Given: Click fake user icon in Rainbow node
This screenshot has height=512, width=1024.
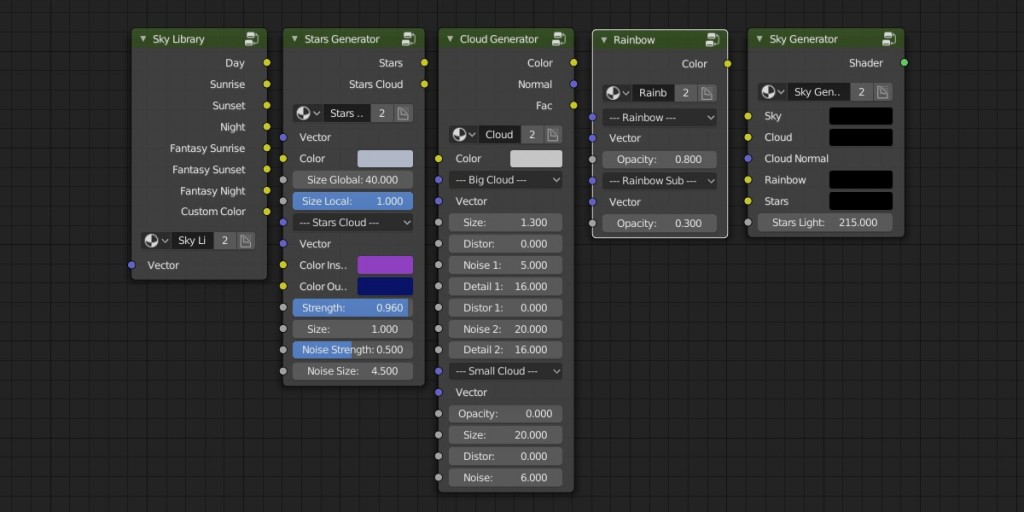Looking at the screenshot, I should click(707, 93).
